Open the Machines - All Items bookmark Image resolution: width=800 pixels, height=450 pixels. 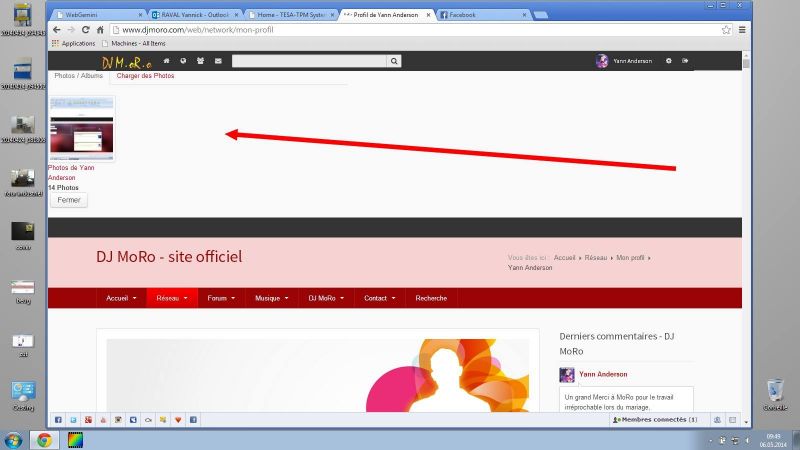coord(134,43)
